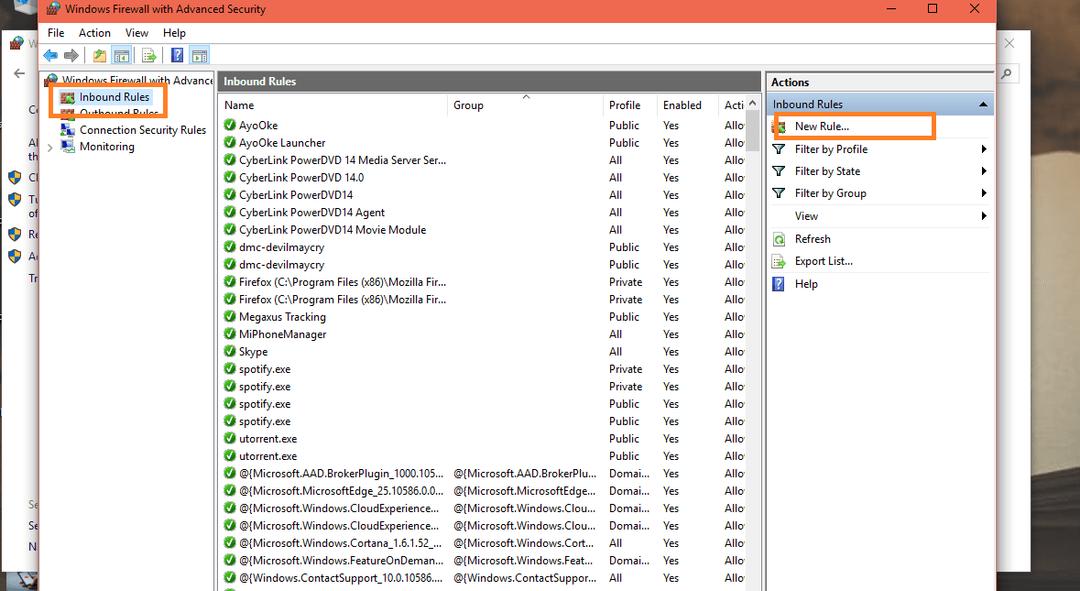Click the firewall app icon in the title bar
This screenshot has height=591, width=1080.
pos(53,9)
